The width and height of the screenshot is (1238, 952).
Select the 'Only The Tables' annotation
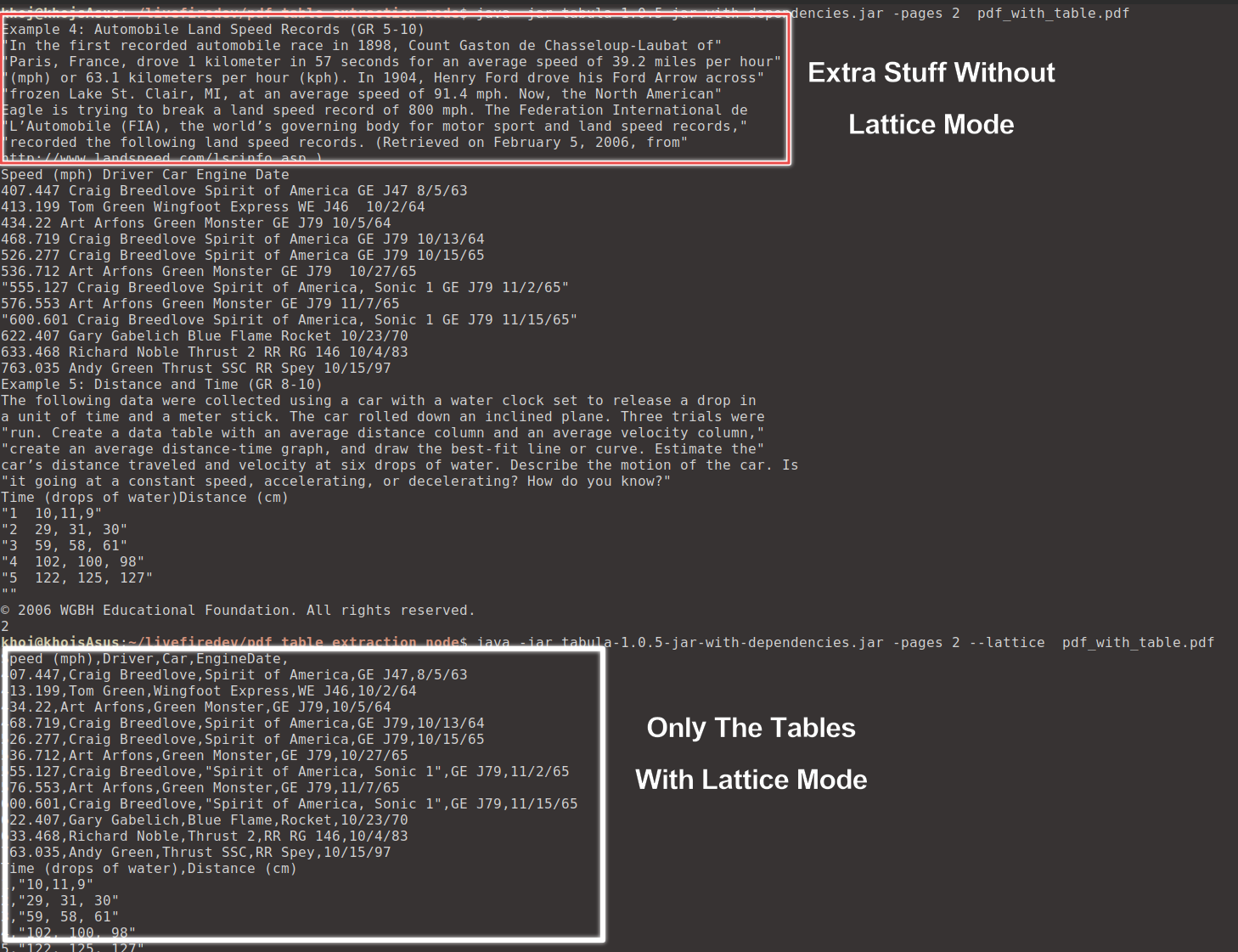[x=751, y=728]
